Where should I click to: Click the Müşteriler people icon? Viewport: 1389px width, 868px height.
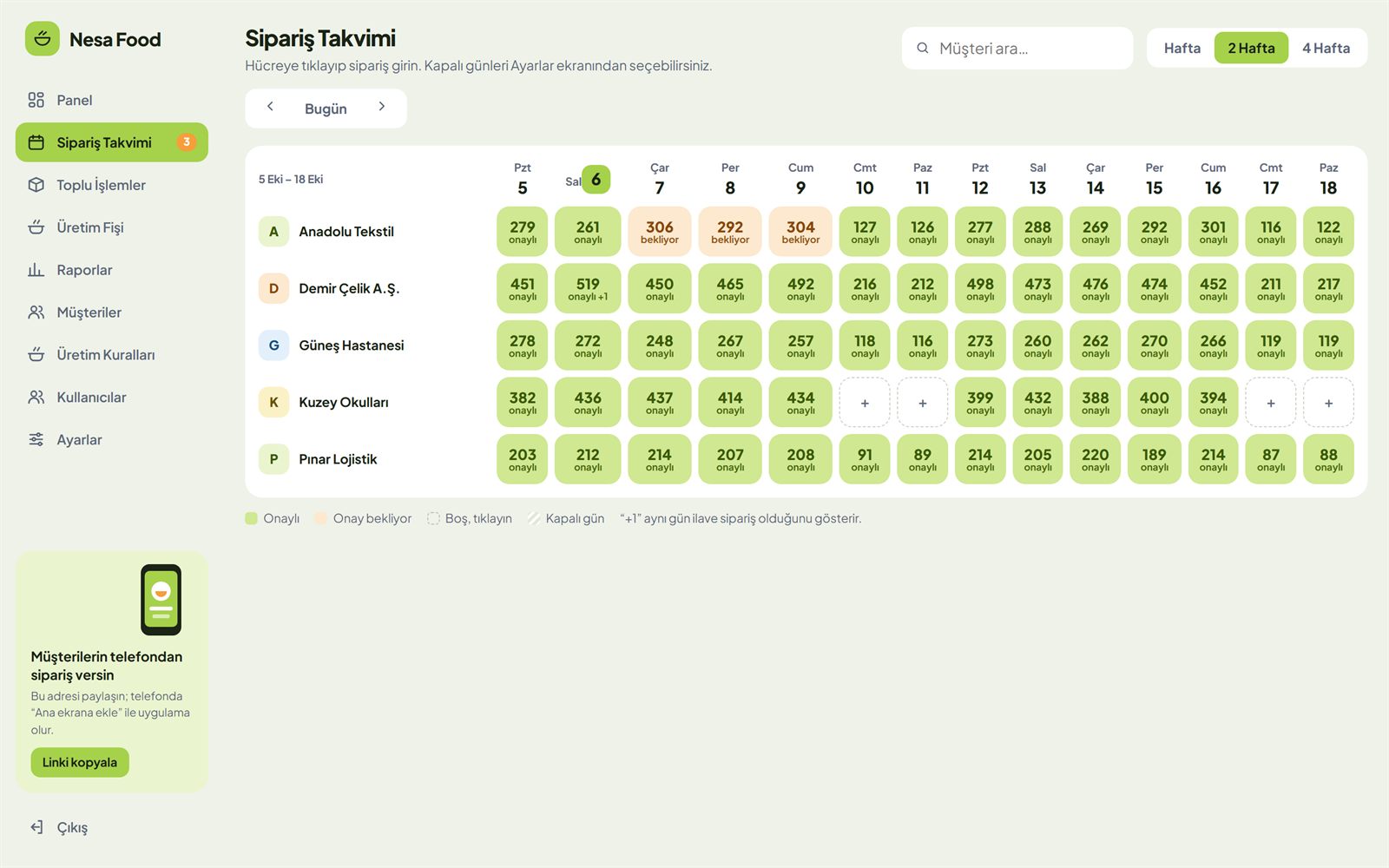[x=36, y=312]
